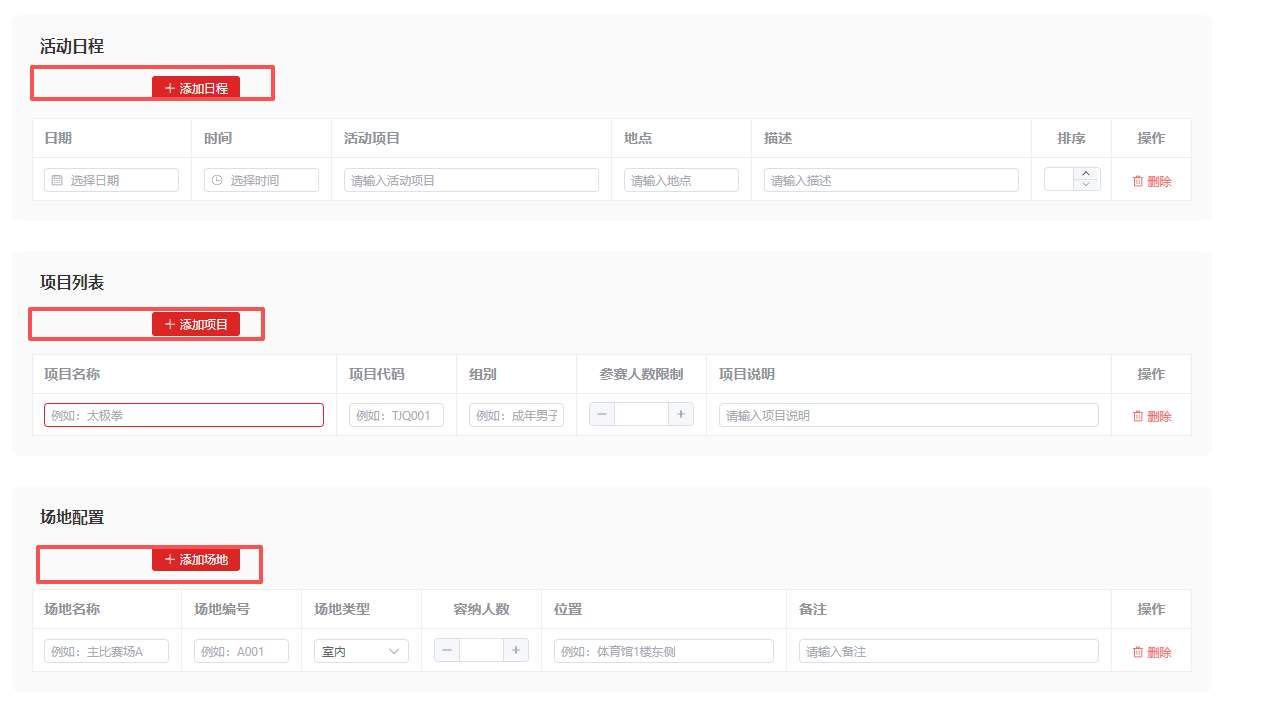The height and width of the screenshot is (710, 1286).
Task: Click minus on 参赛人数限制 stepper
Action: (602, 414)
